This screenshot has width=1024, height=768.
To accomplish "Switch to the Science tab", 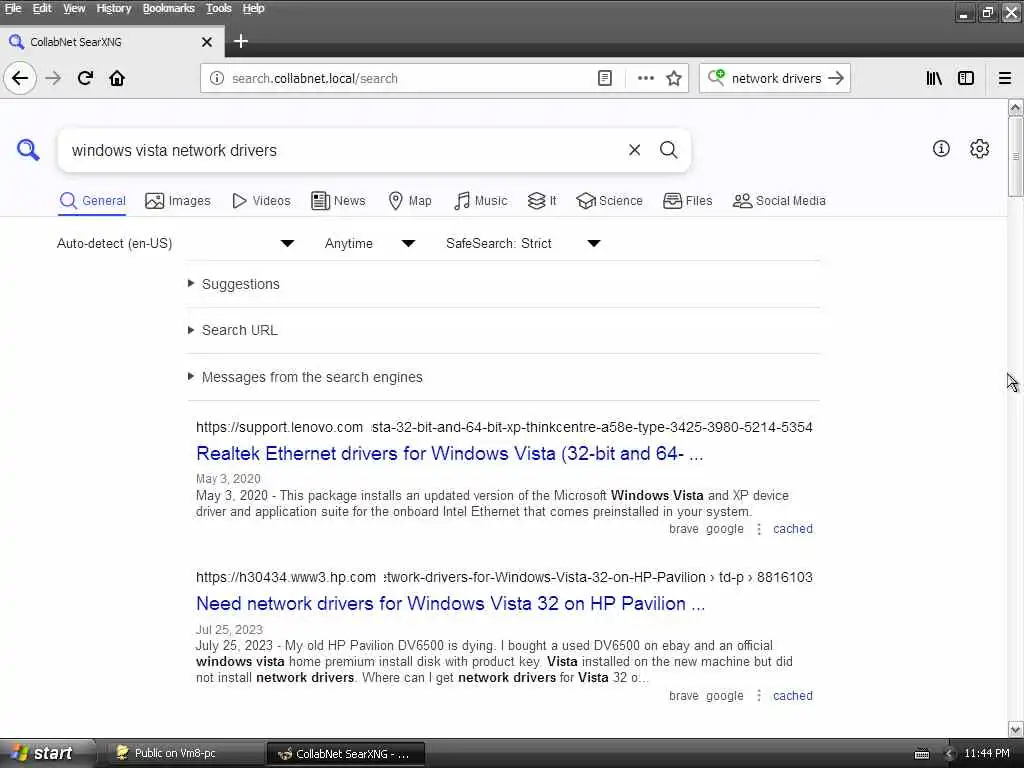I will [x=609, y=200].
